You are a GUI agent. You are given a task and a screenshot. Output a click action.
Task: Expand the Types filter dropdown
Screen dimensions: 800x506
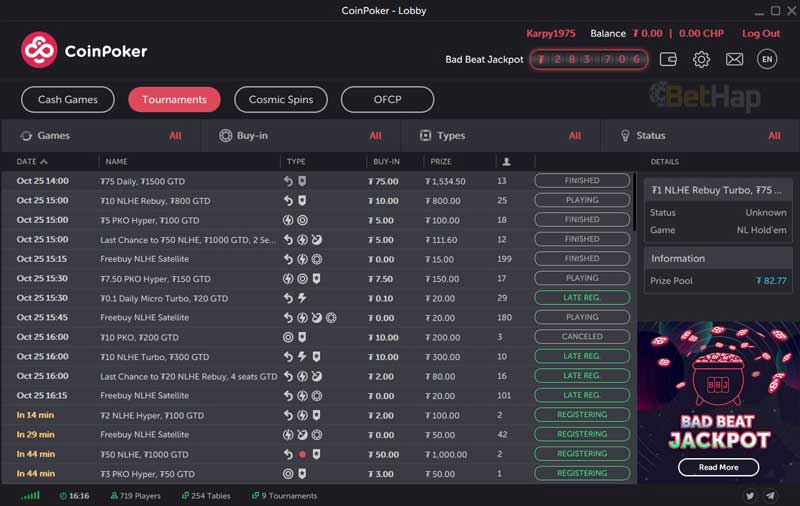click(x=501, y=136)
